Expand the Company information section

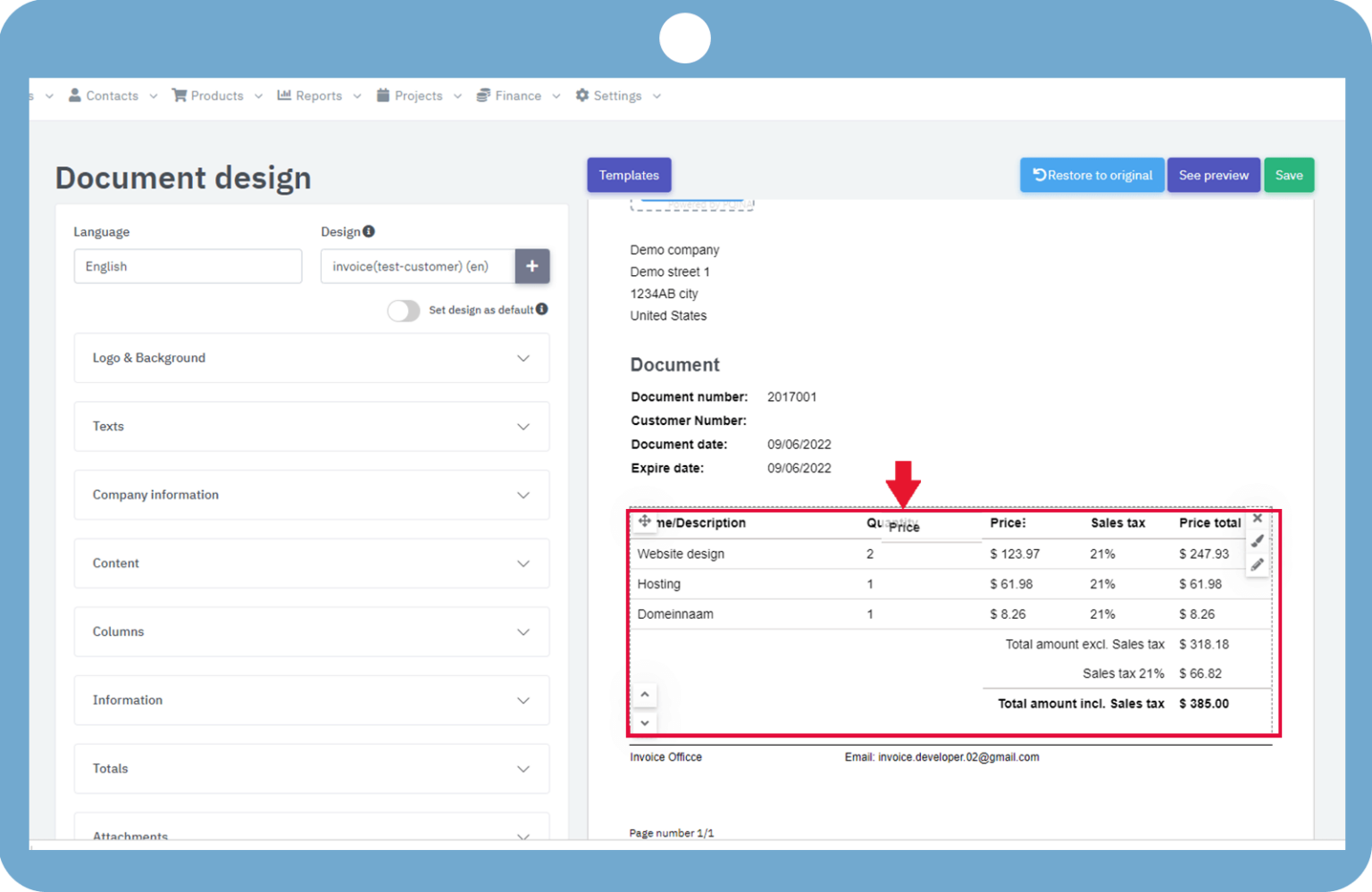(x=311, y=495)
